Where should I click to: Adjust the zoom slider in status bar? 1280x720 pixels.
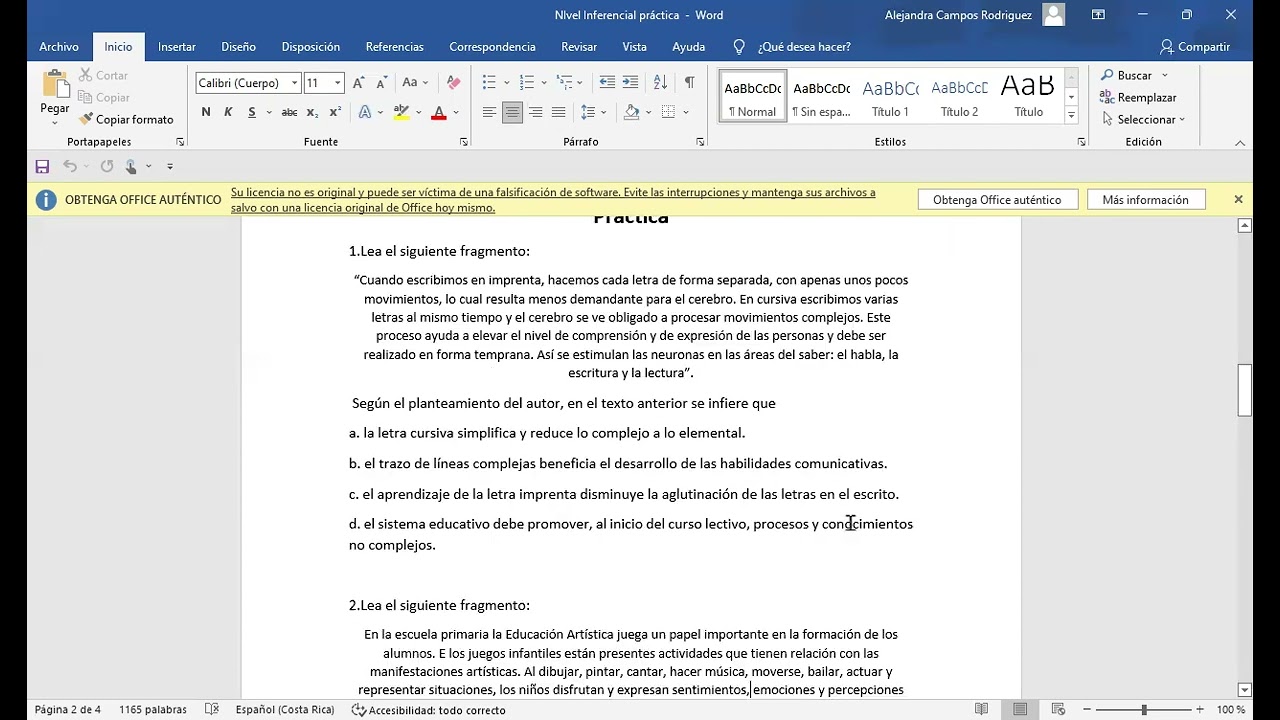pos(1144,709)
